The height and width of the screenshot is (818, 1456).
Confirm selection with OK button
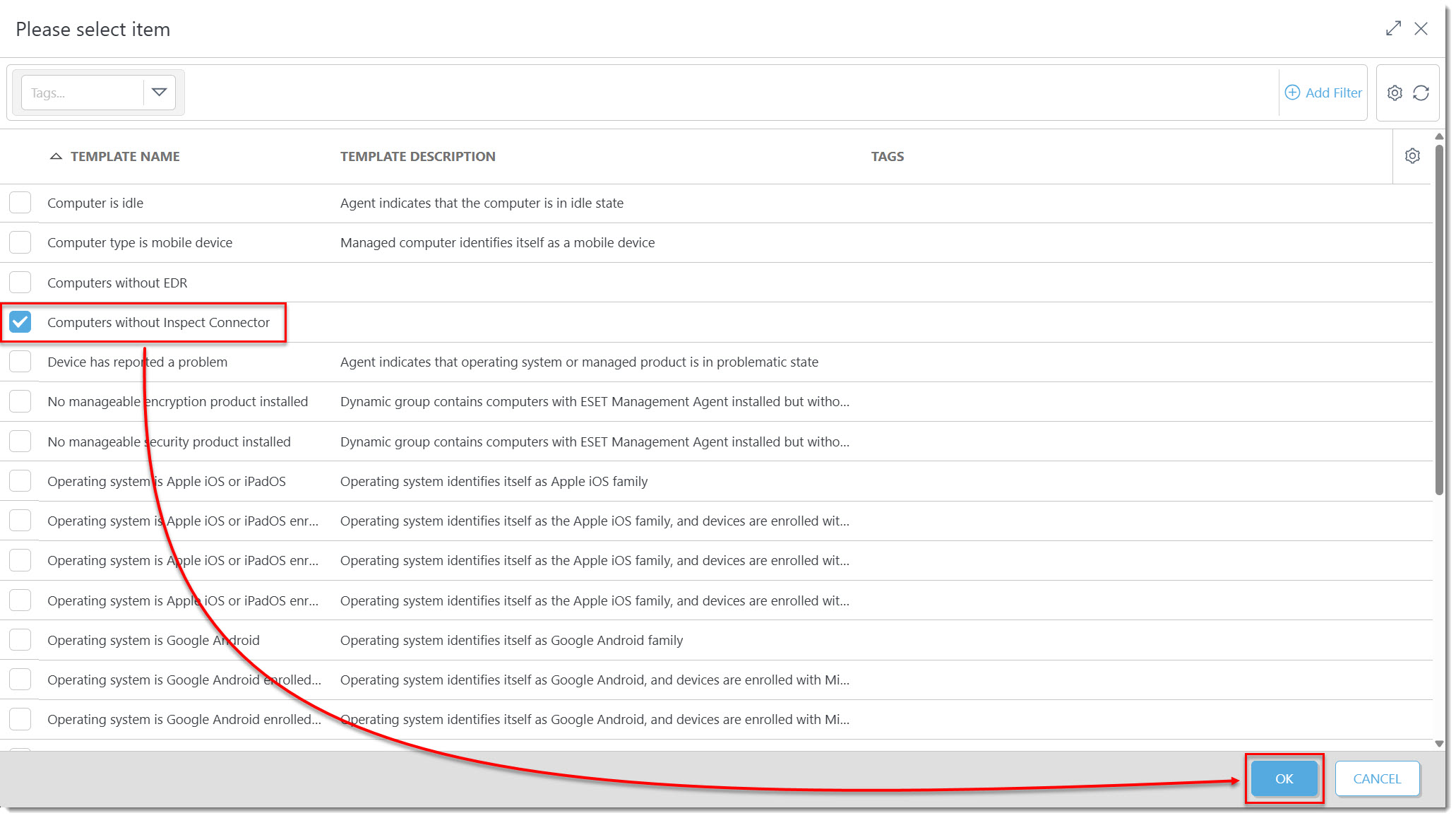point(1284,778)
